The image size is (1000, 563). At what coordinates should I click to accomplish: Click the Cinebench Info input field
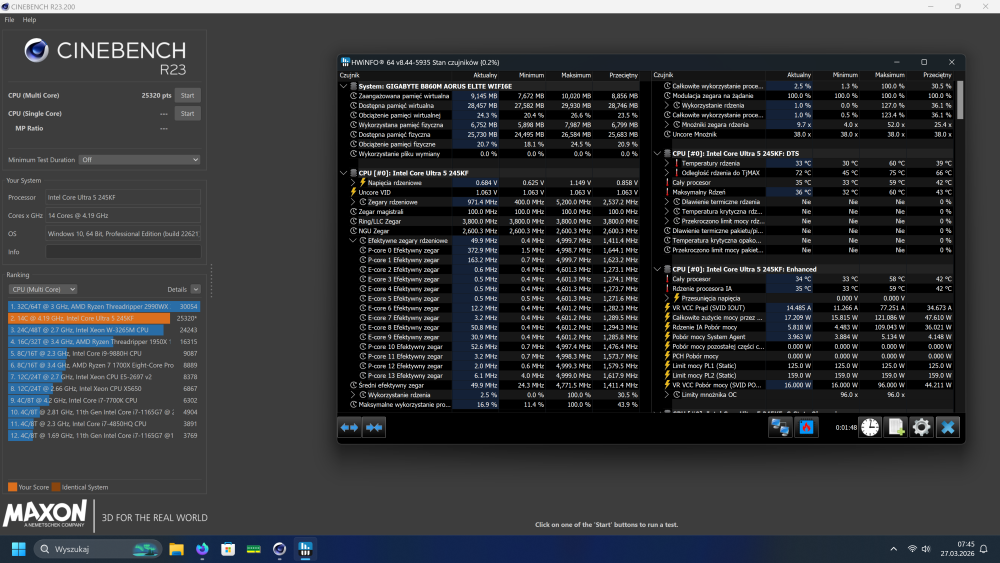[123, 252]
